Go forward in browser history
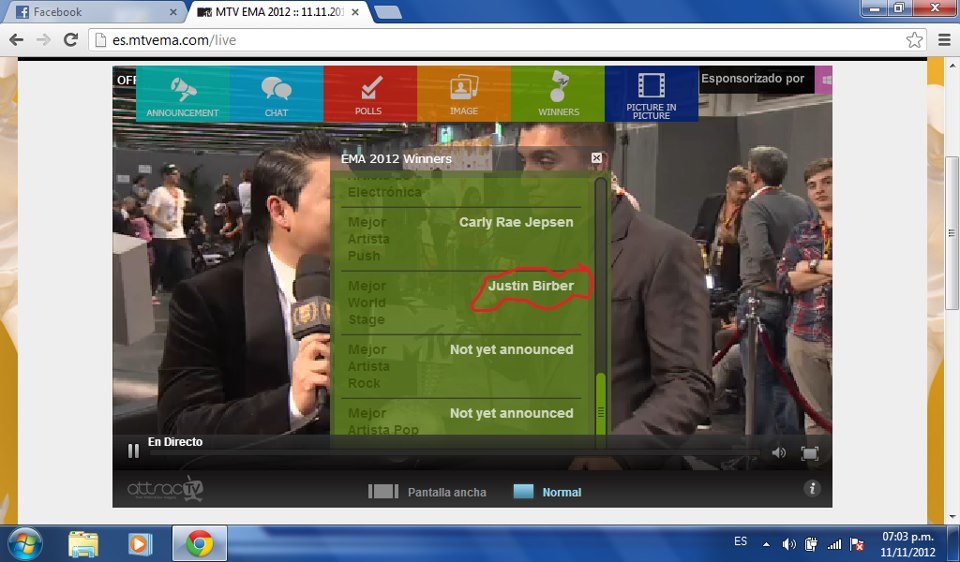 pyautogui.click(x=43, y=40)
